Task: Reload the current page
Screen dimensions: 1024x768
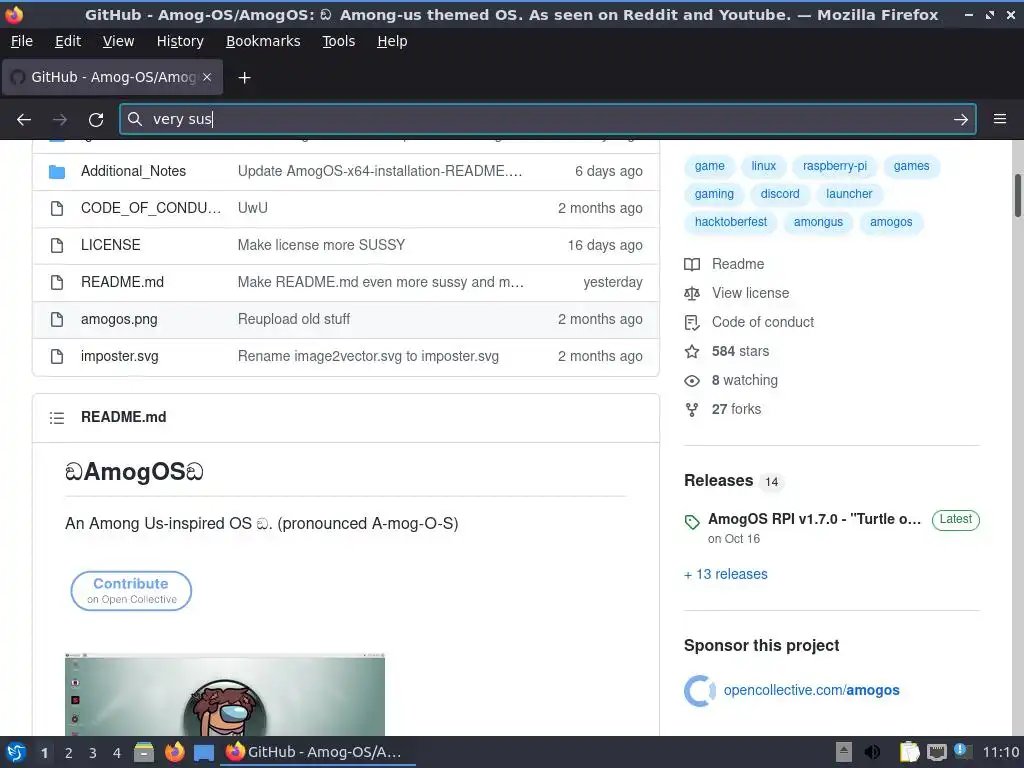Action: [96, 120]
